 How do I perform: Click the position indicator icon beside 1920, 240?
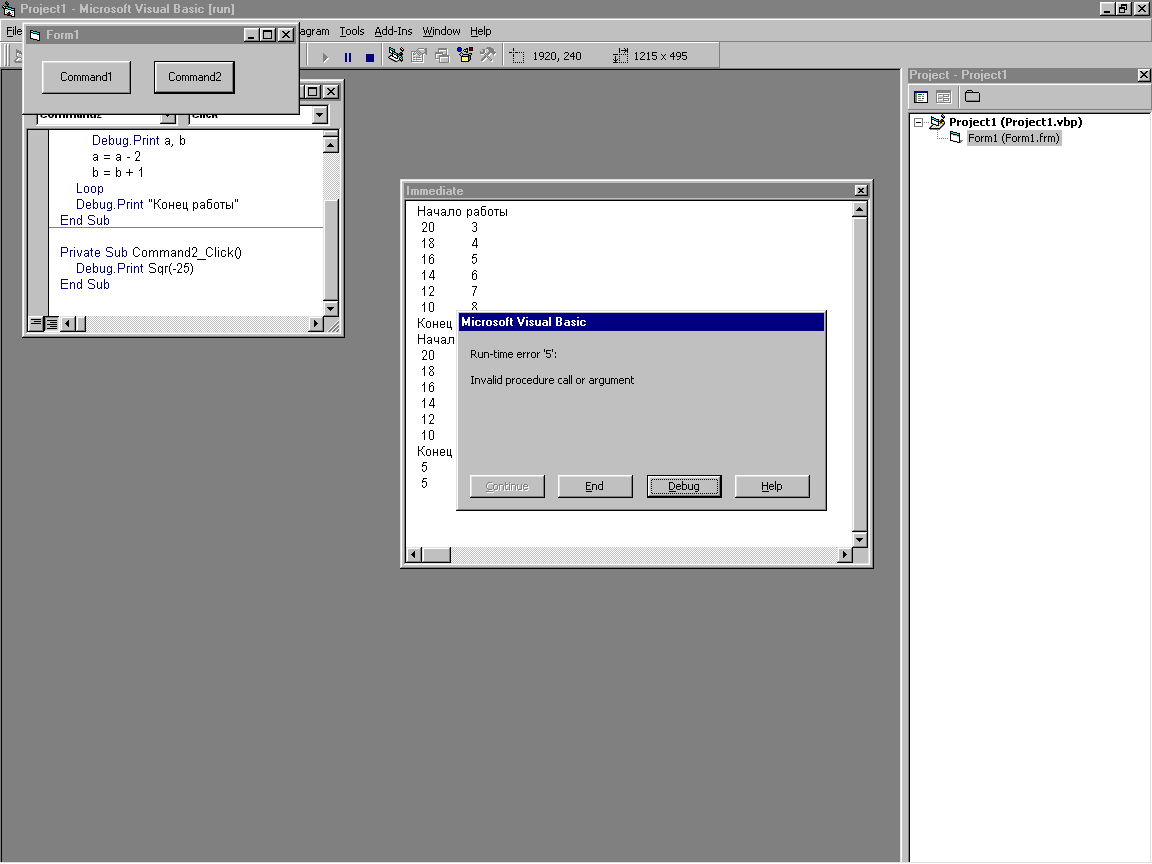[x=517, y=57]
